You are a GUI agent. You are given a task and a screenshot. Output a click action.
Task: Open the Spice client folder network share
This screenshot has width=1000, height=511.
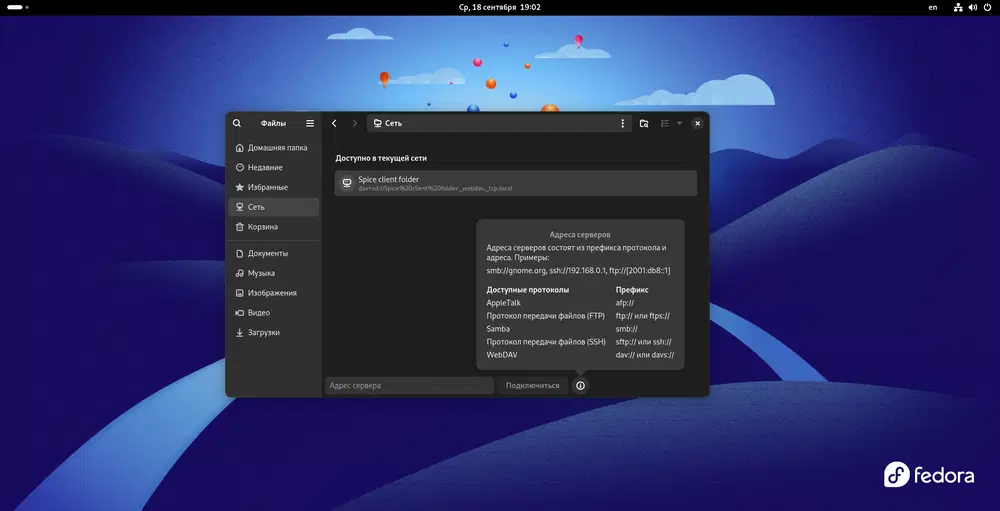pyautogui.click(x=515, y=183)
